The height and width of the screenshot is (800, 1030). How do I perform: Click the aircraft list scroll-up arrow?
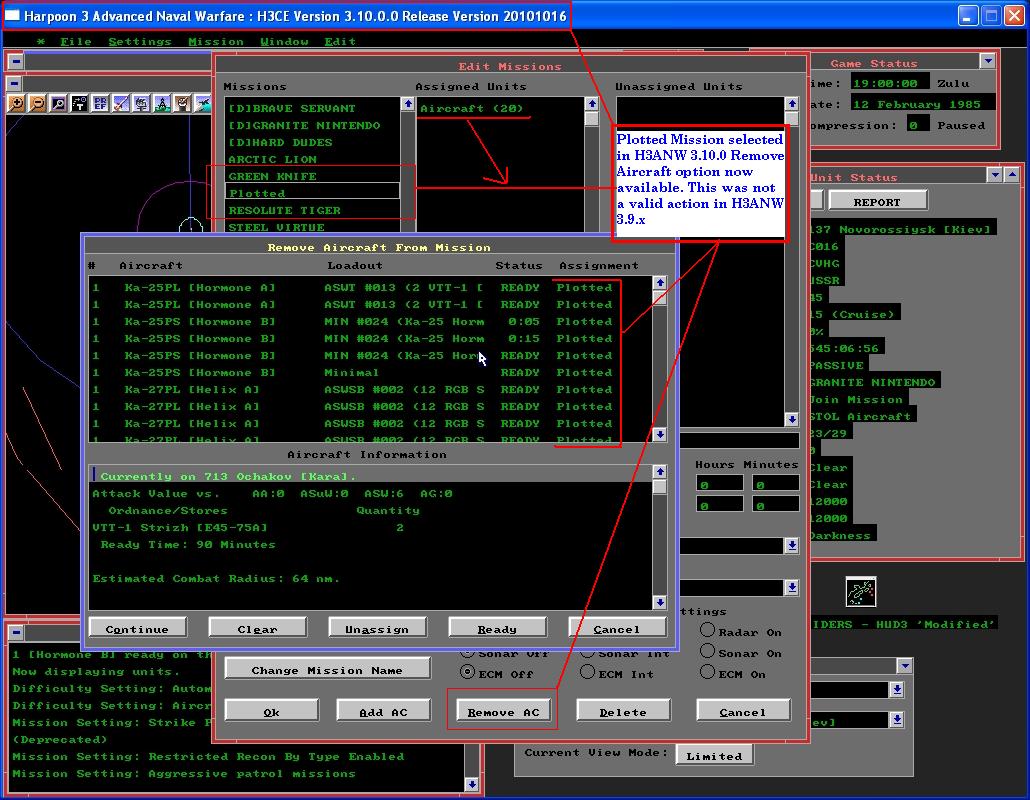coord(660,282)
